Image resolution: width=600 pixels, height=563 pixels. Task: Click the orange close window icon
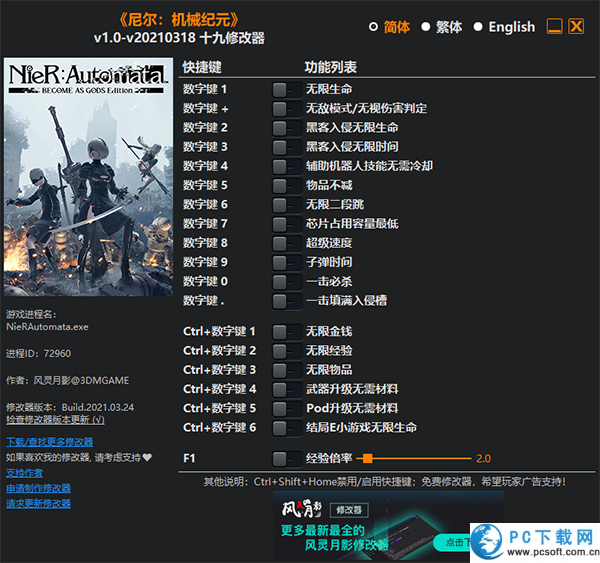point(576,27)
